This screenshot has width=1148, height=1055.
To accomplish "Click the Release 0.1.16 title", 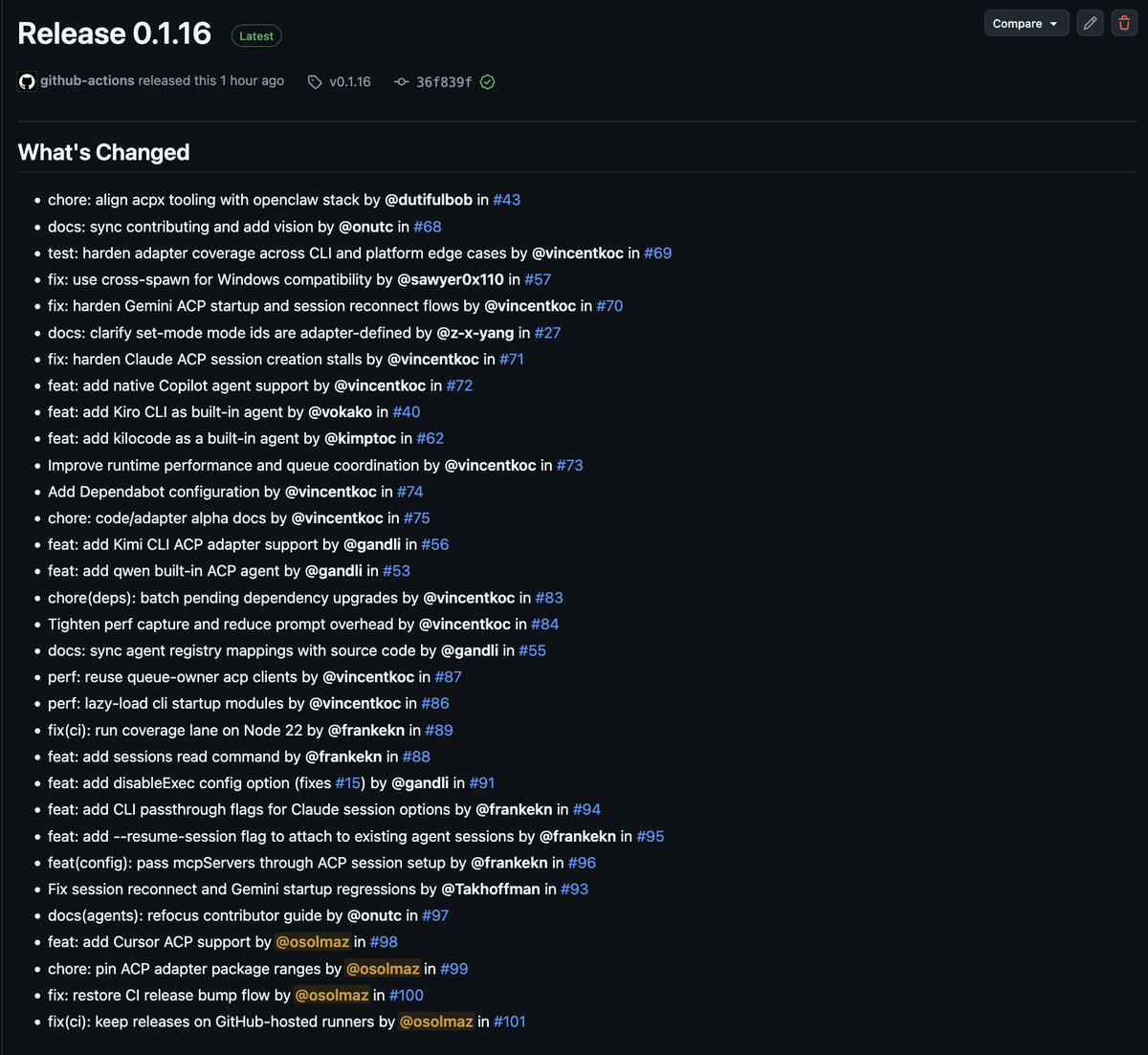I will 115,33.
